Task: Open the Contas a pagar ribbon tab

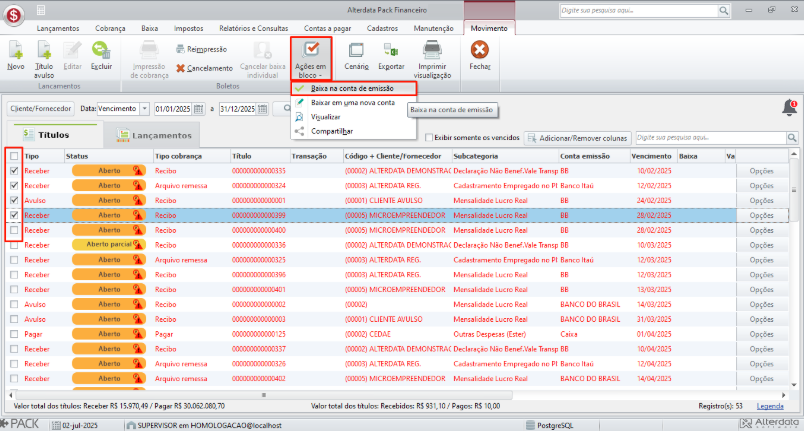Action: coord(327,28)
